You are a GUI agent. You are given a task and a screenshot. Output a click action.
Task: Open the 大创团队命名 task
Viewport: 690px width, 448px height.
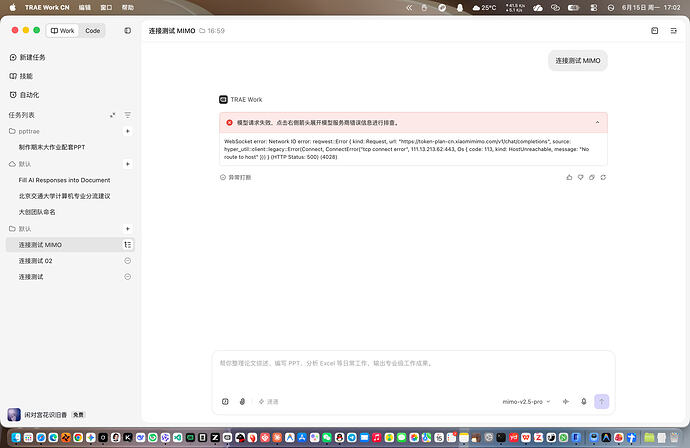pos(37,212)
